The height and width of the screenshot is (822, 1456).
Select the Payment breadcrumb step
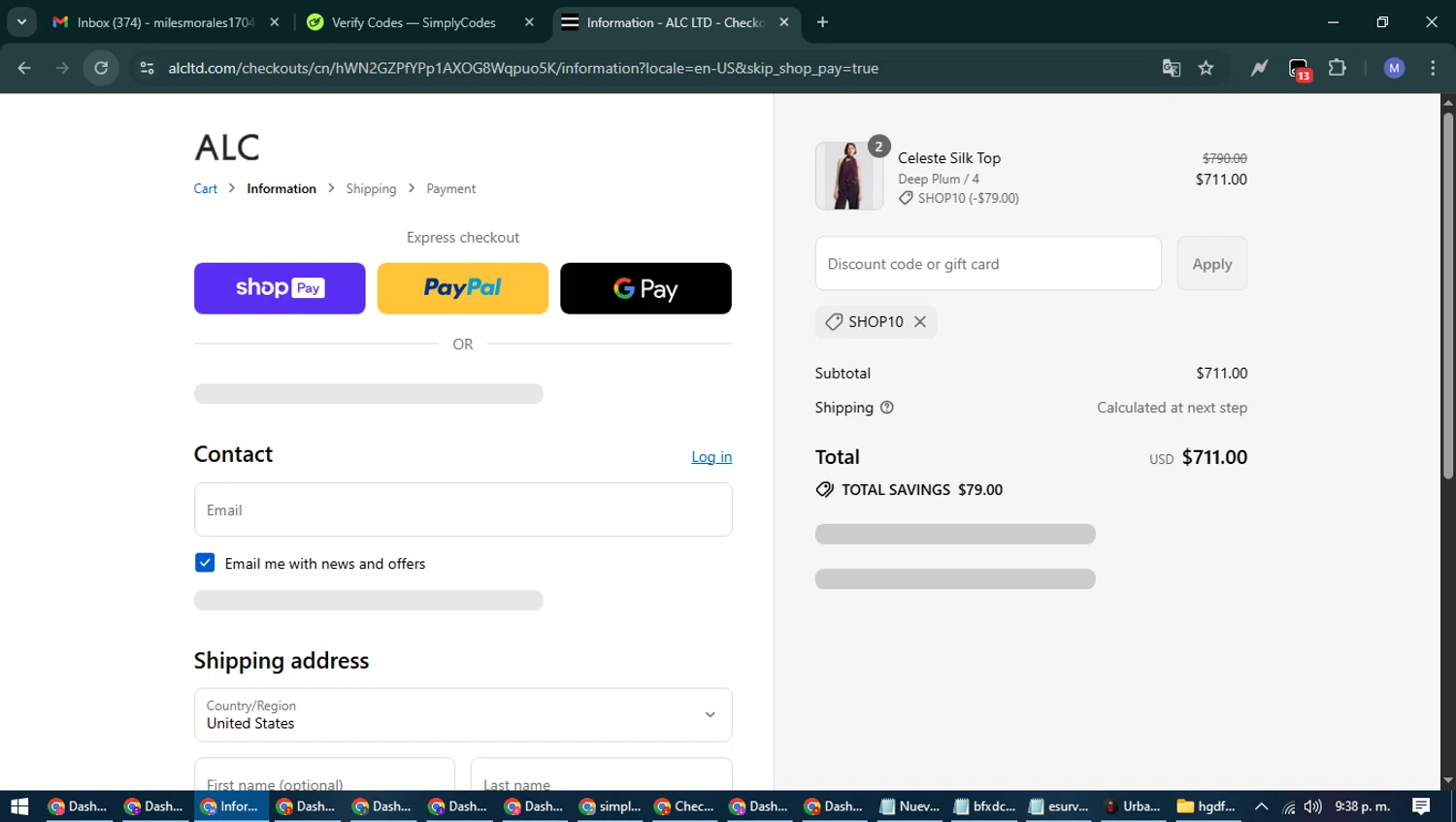point(451,188)
